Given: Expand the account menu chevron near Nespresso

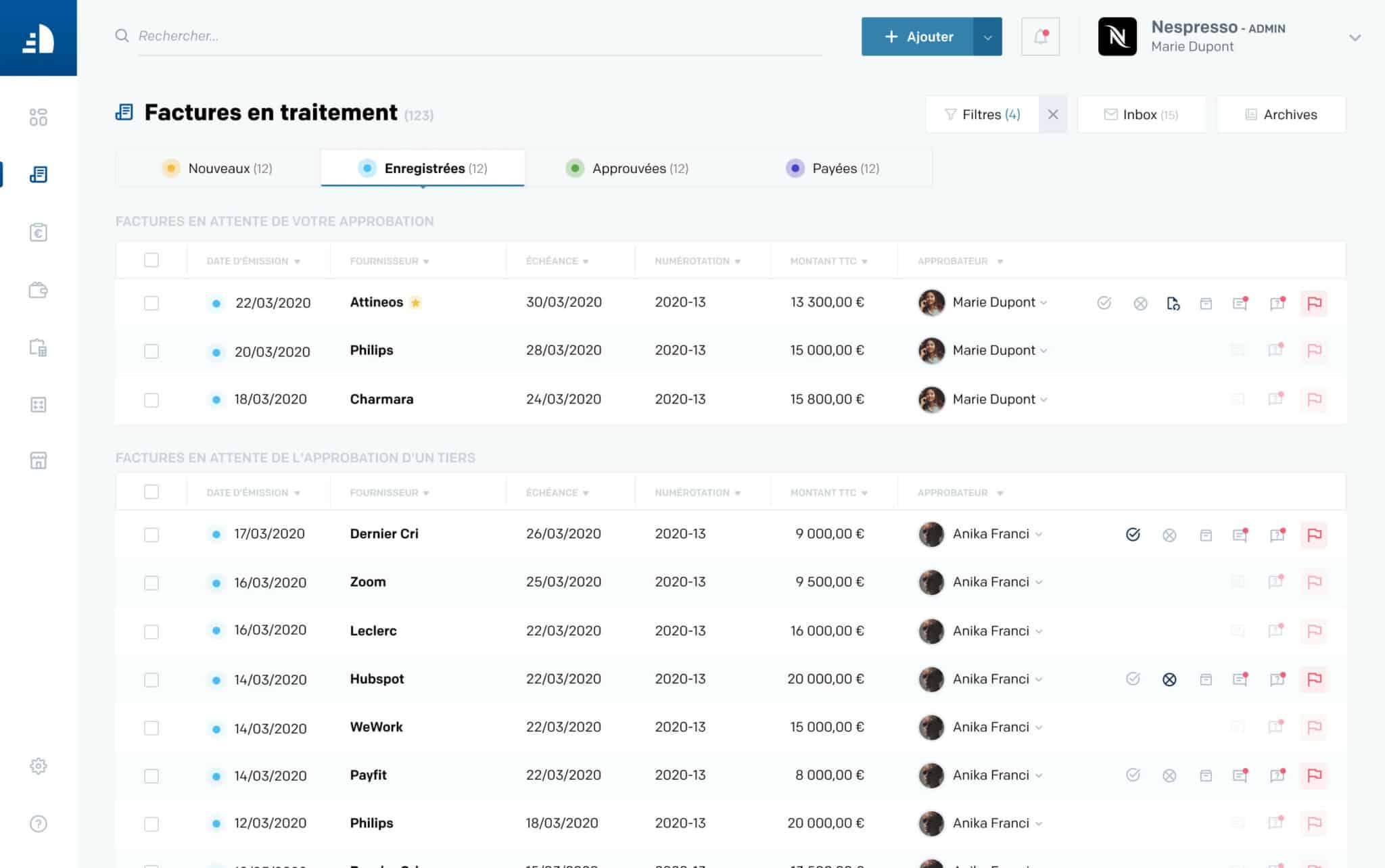Looking at the screenshot, I should click(1355, 39).
